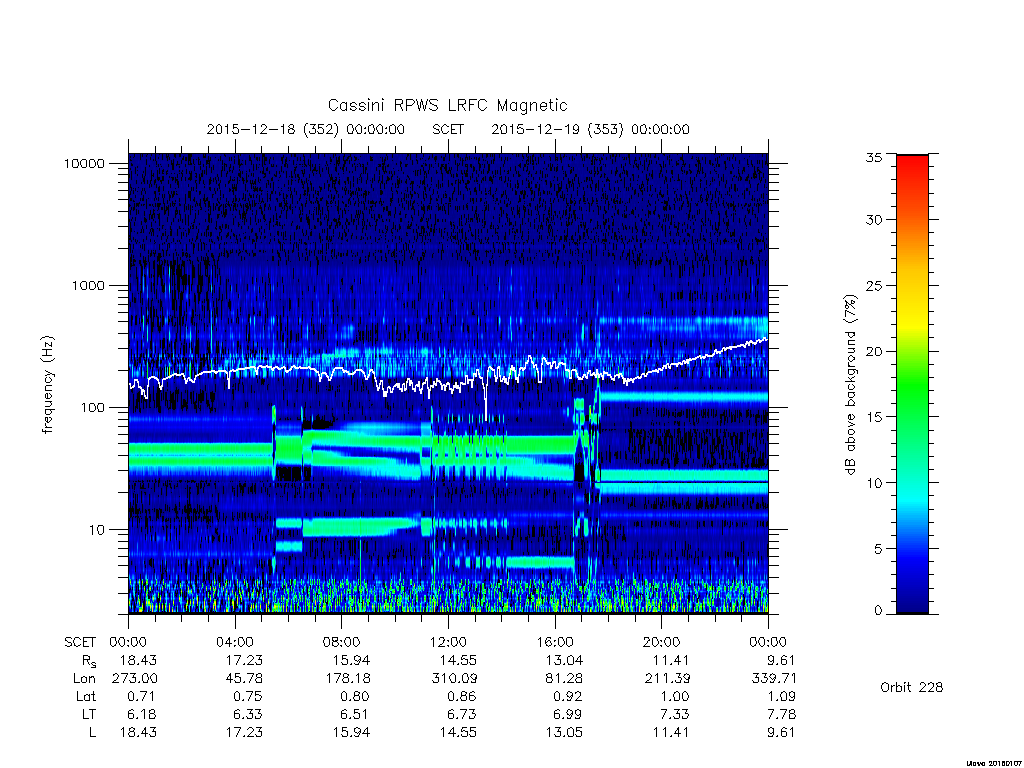Click the '15' colorbar tick label

click(x=873, y=417)
